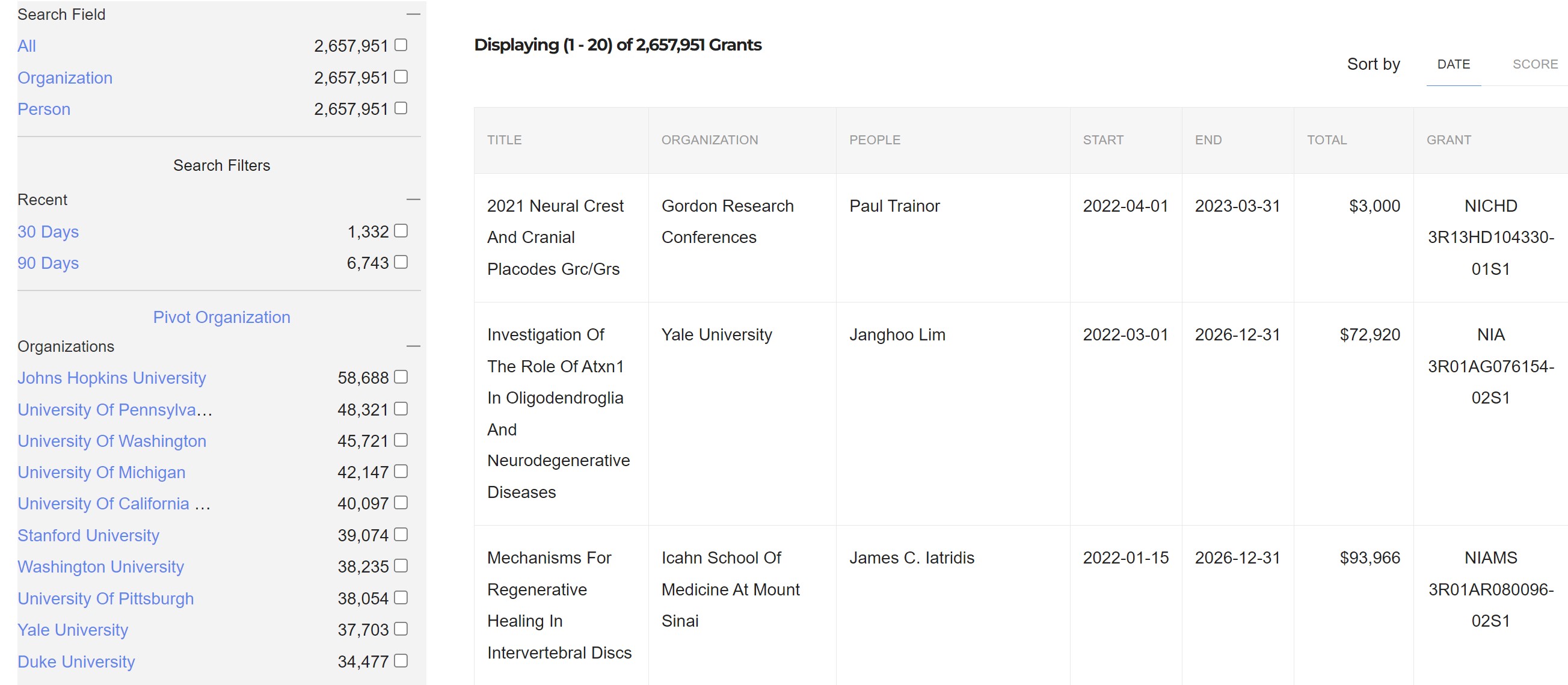Select University Of Pittsburgh link

[106, 598]
